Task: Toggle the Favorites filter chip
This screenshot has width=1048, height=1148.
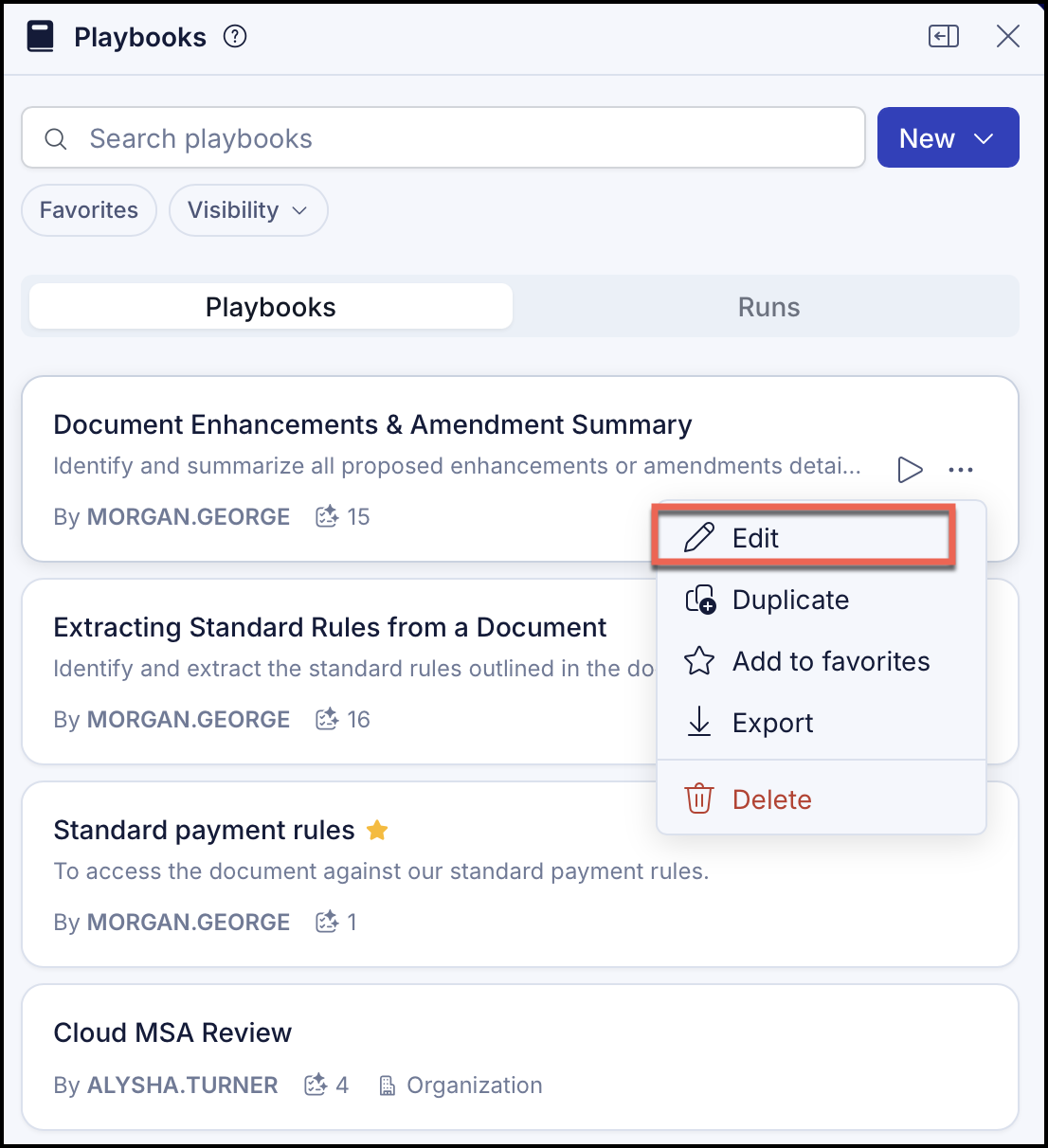Action: pyautogui.click(x=89, y=210)
